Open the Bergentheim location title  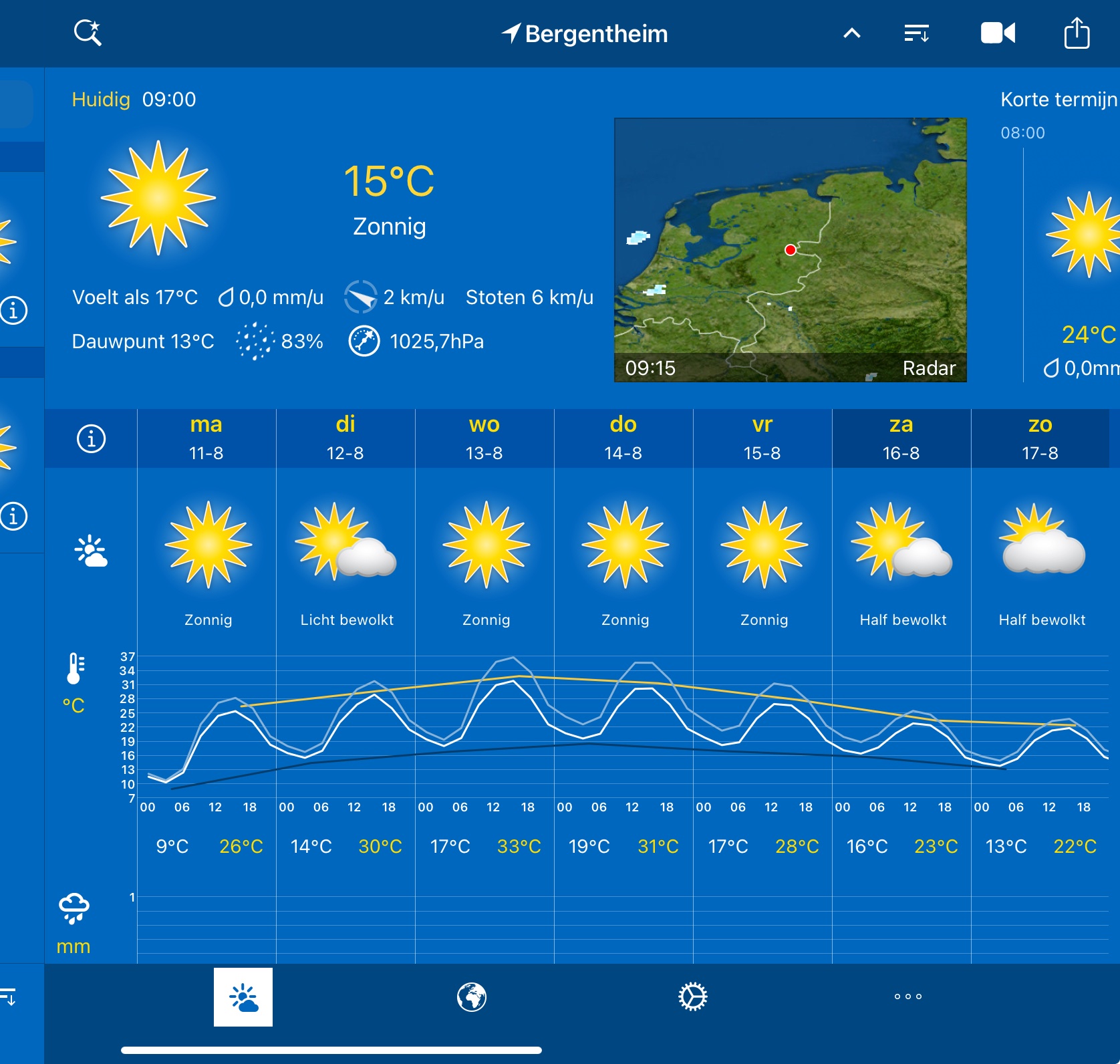coord(585,33)
